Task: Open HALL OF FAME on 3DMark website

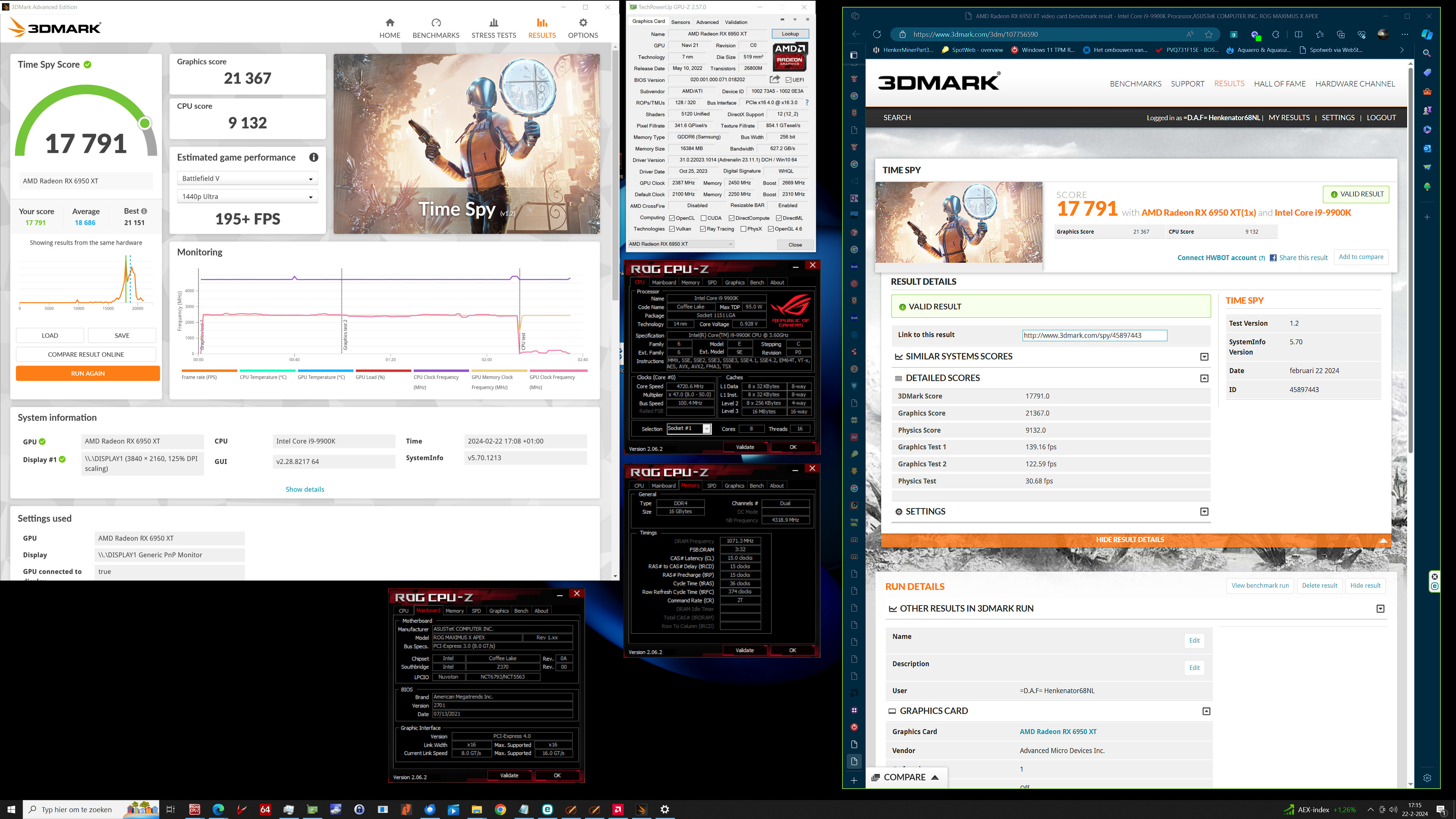Action: tap(1280, 84)
